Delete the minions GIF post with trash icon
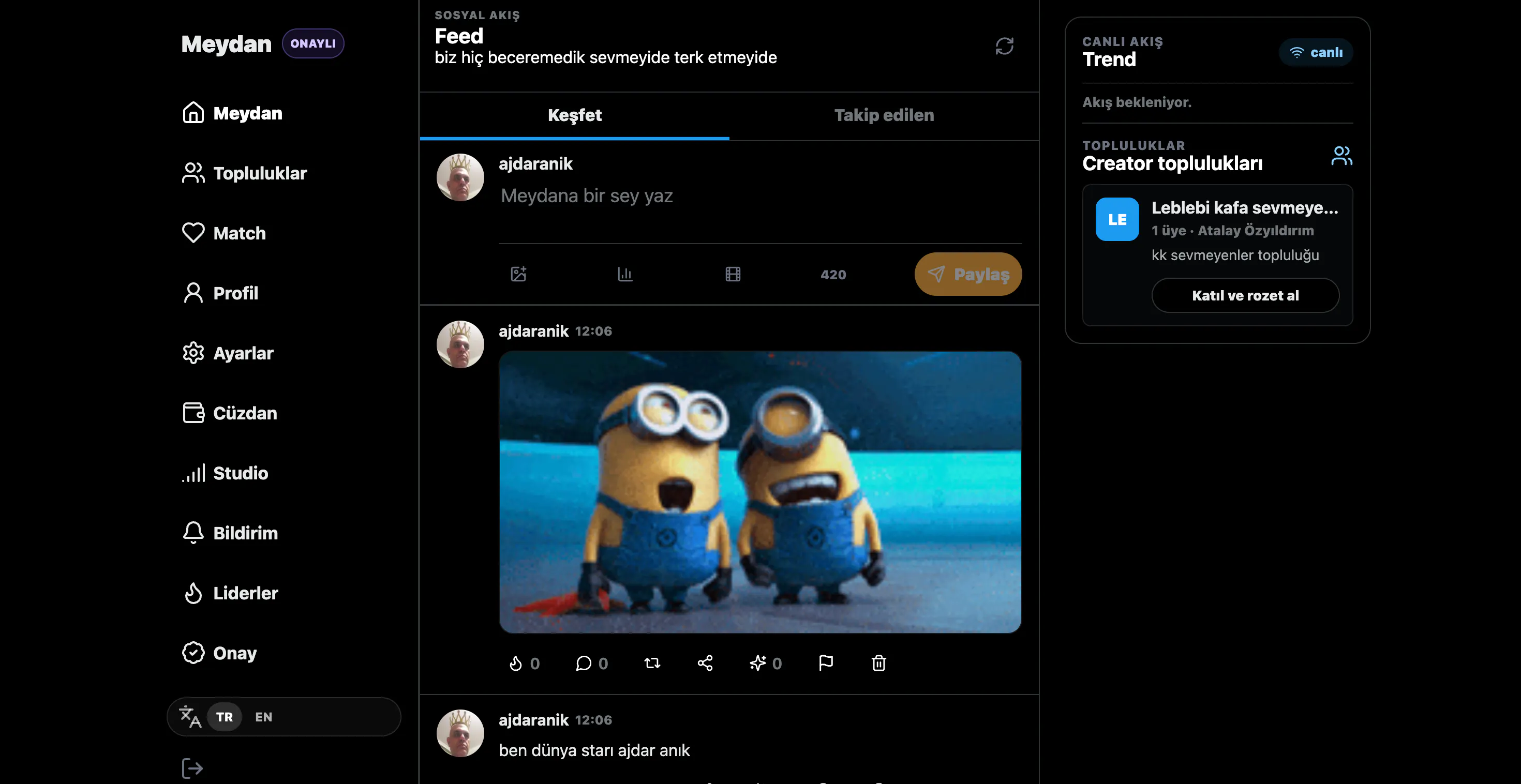1521x784 pixels. click(x=878, y=663)
